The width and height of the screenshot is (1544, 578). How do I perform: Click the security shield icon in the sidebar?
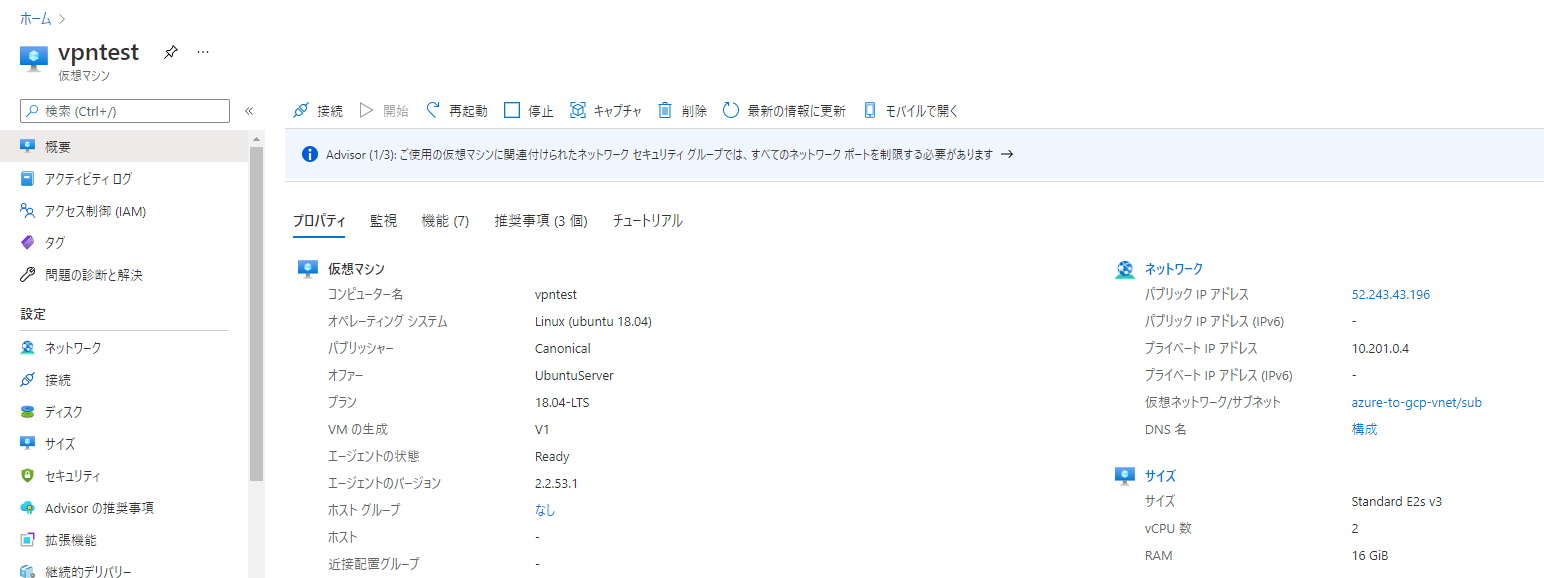28,476
